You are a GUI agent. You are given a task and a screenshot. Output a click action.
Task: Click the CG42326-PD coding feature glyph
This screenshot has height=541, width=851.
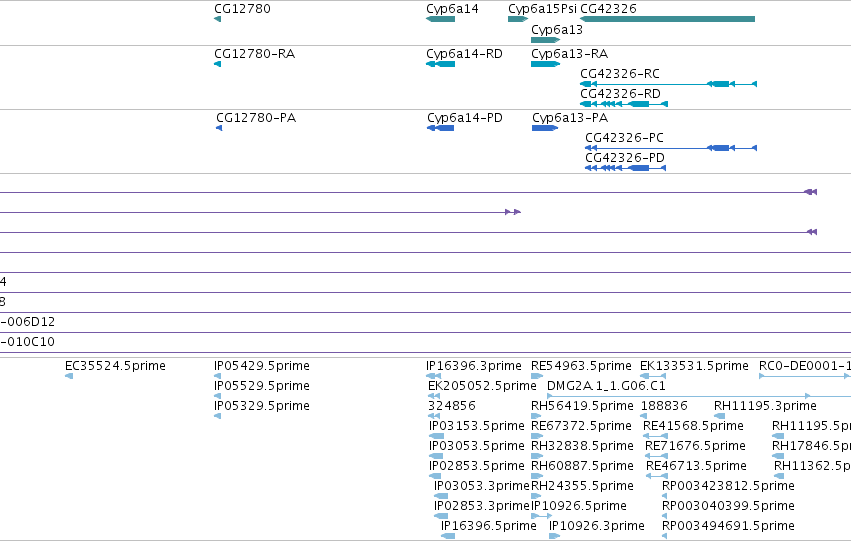[625, 168]
